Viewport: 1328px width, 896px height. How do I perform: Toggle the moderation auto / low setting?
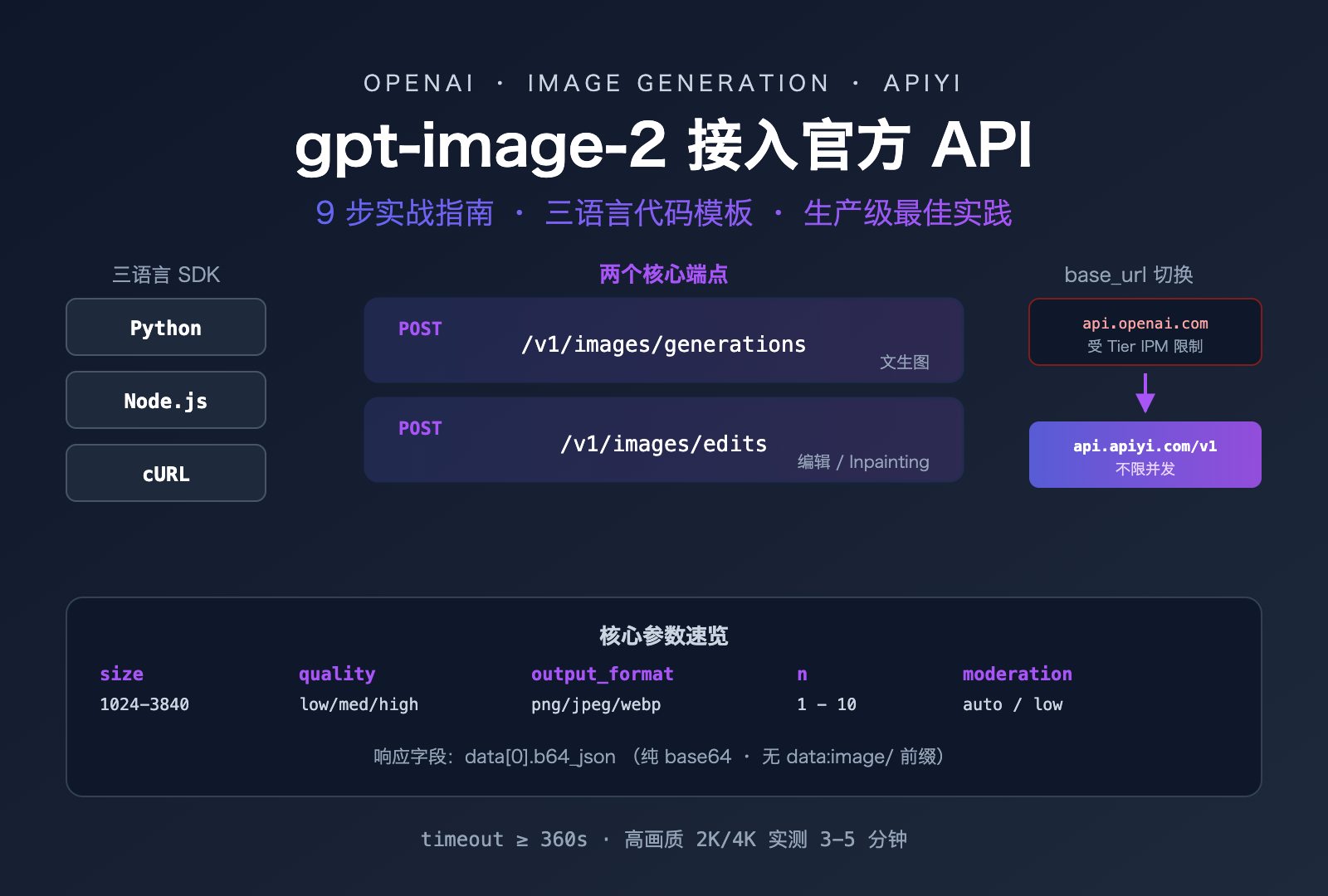pyautogui.click(x=1013, y=704)
